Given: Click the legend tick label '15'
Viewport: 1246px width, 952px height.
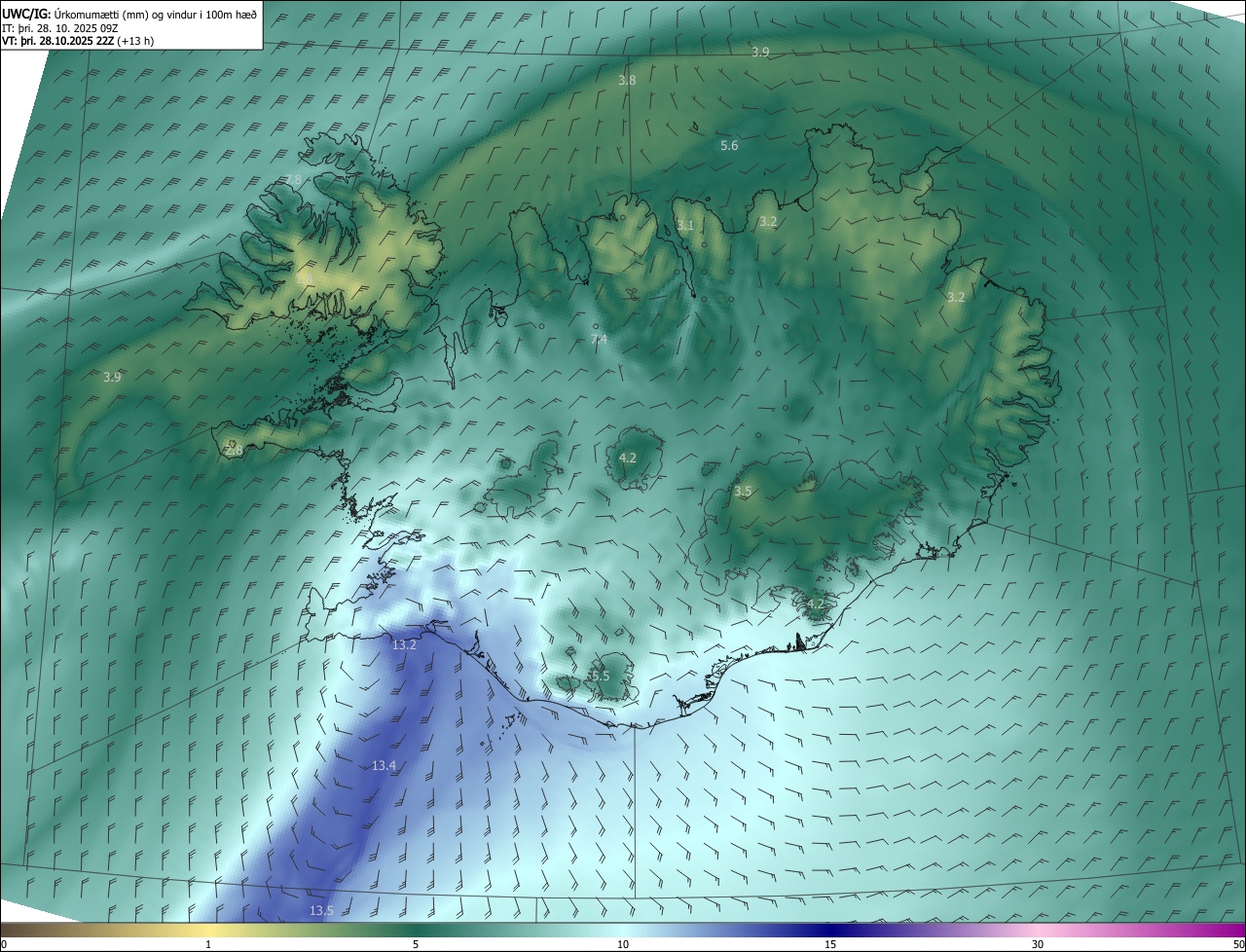Looking at the screenshot, I should [x=830, y=945].
